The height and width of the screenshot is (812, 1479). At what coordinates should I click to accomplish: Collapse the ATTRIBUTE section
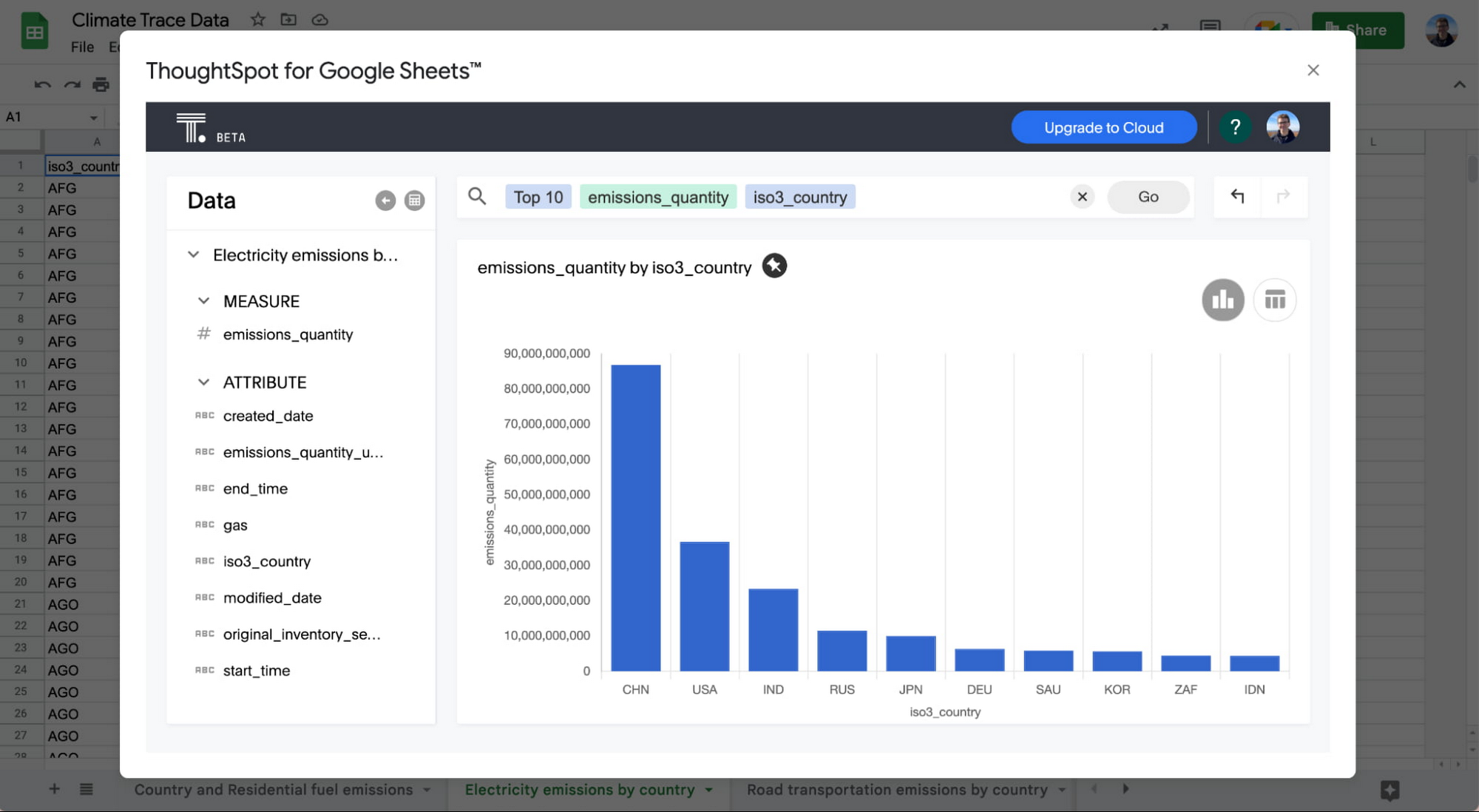pyautogui.click(x=204, y=382)
